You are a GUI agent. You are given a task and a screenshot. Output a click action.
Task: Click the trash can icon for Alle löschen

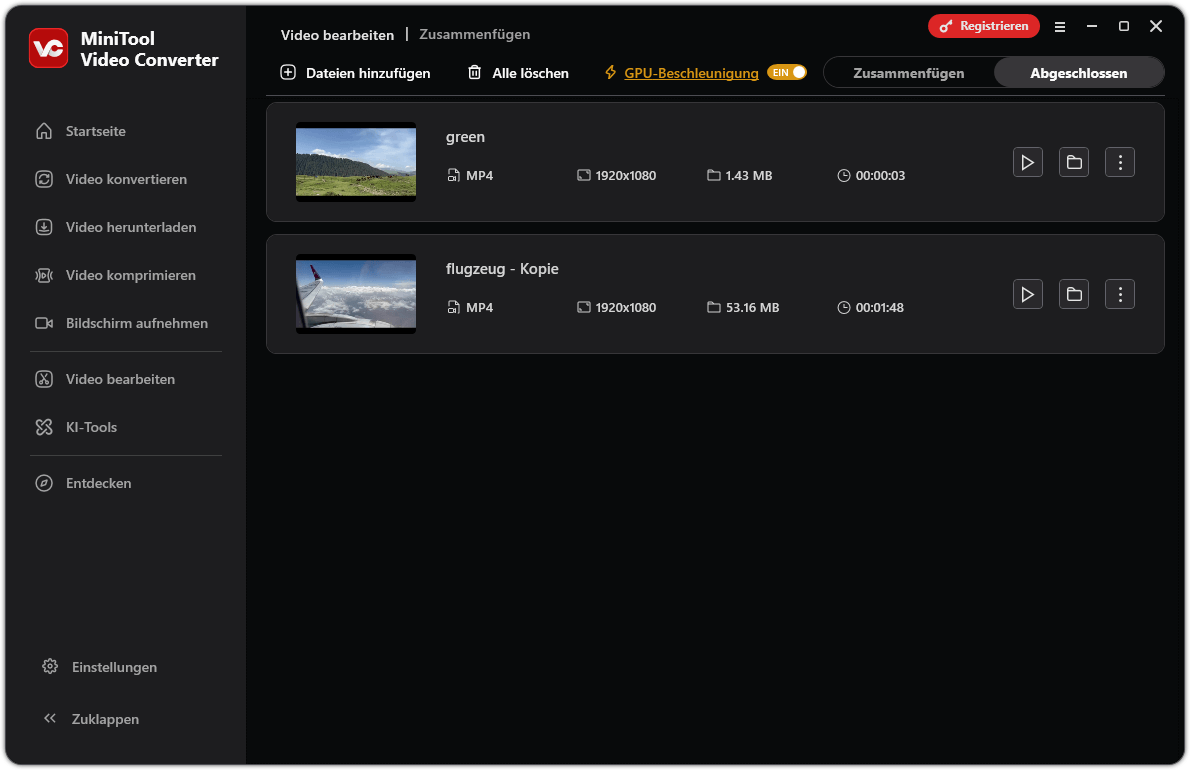coord(474,72)
